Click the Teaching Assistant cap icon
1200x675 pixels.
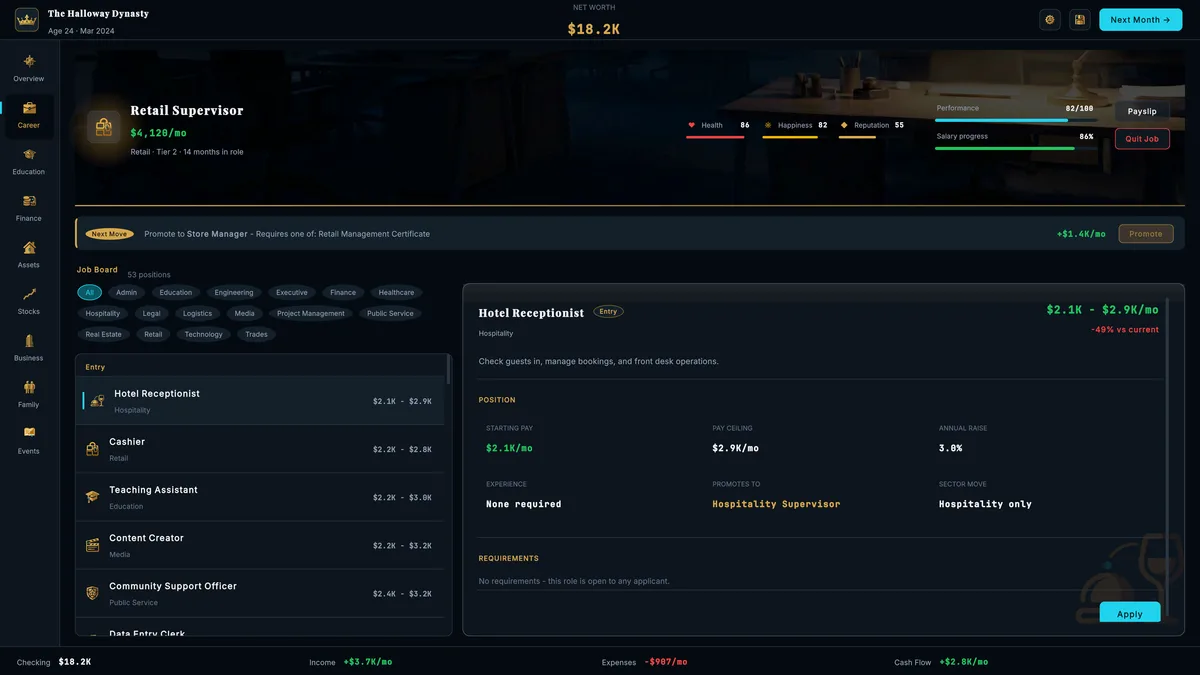[92, 497]
